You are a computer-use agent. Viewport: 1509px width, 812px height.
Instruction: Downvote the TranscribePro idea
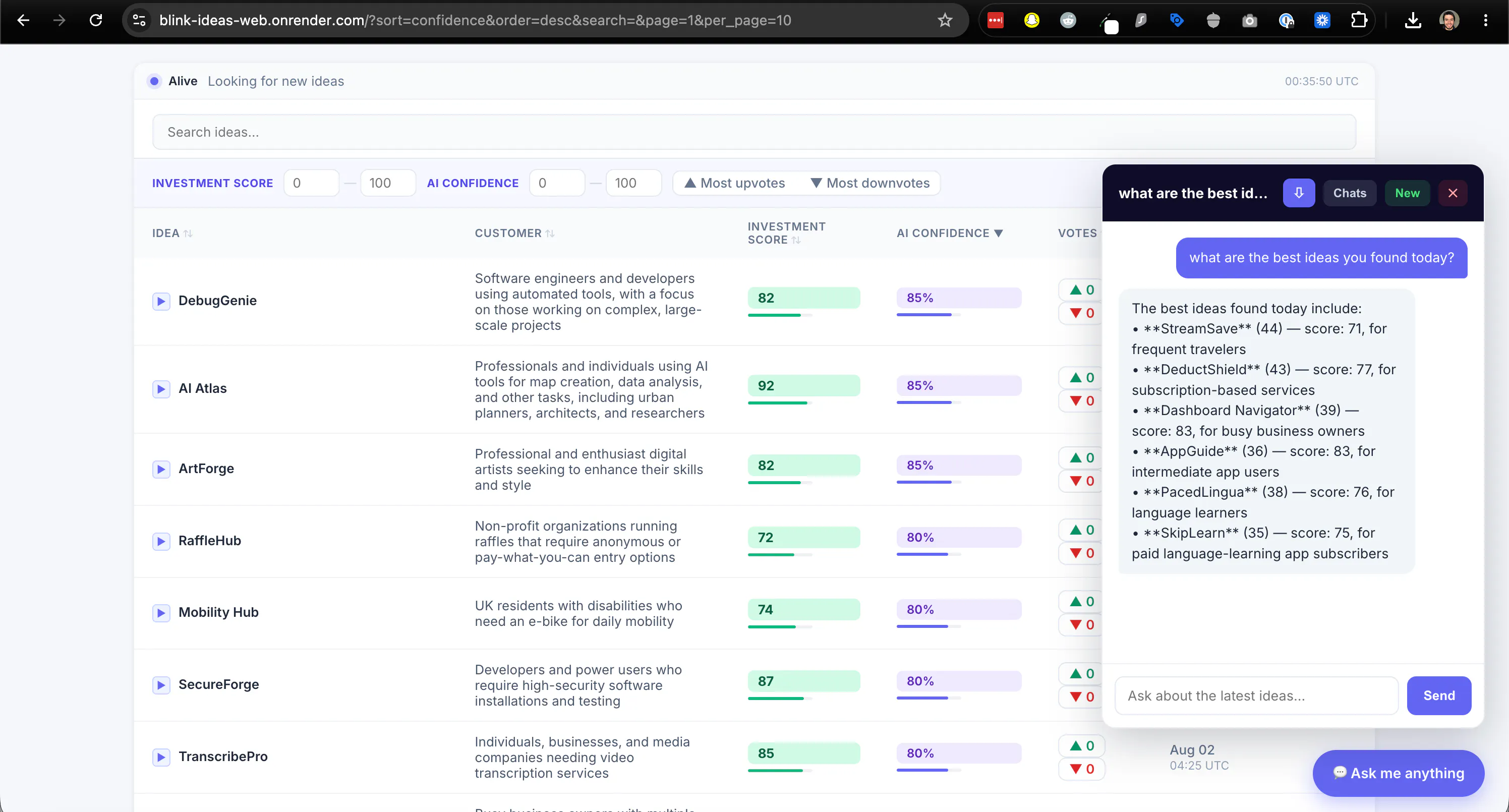click(1081, 769)
